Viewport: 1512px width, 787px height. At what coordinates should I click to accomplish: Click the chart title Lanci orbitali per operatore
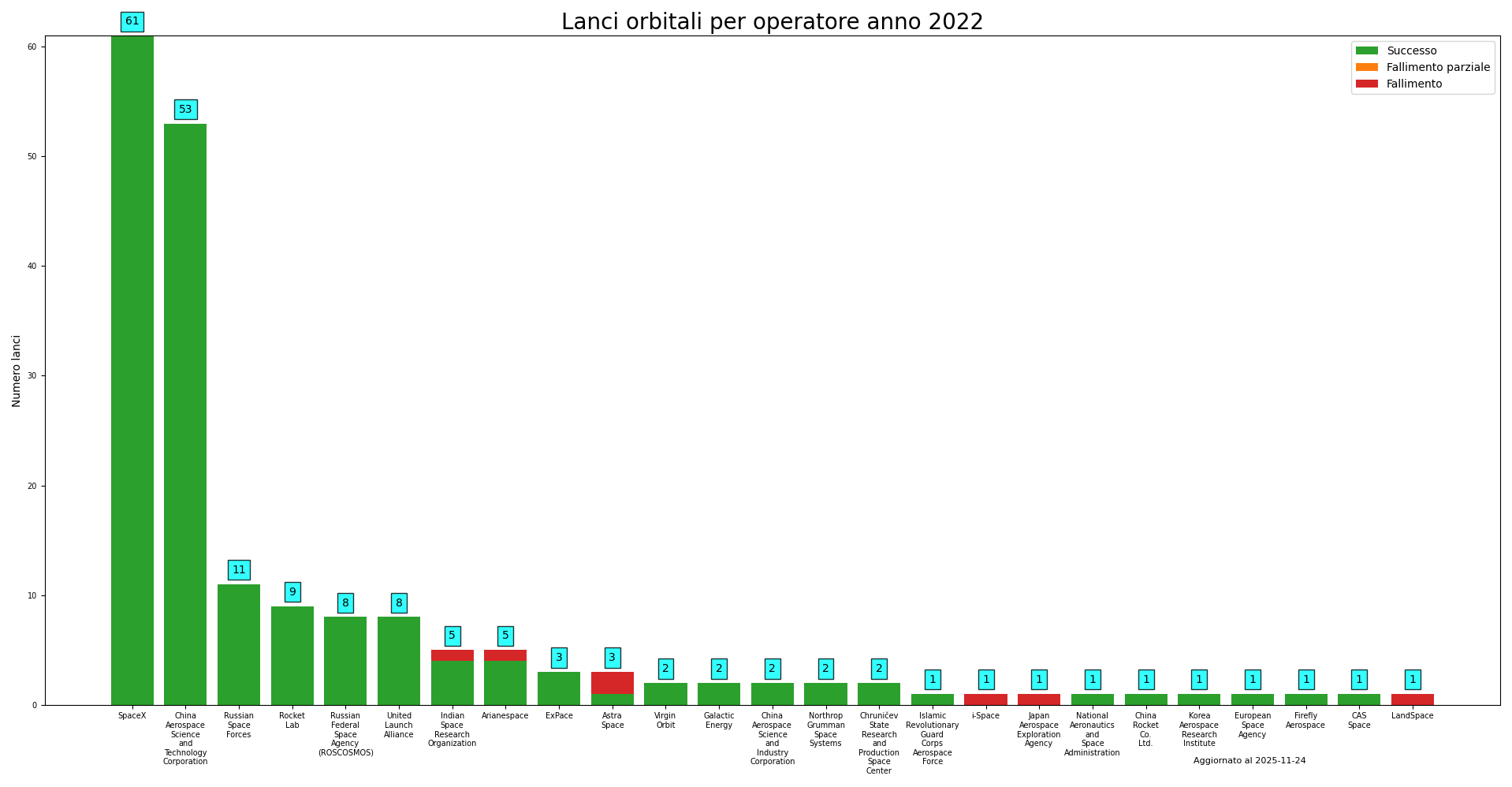click(x=772, y=22)
